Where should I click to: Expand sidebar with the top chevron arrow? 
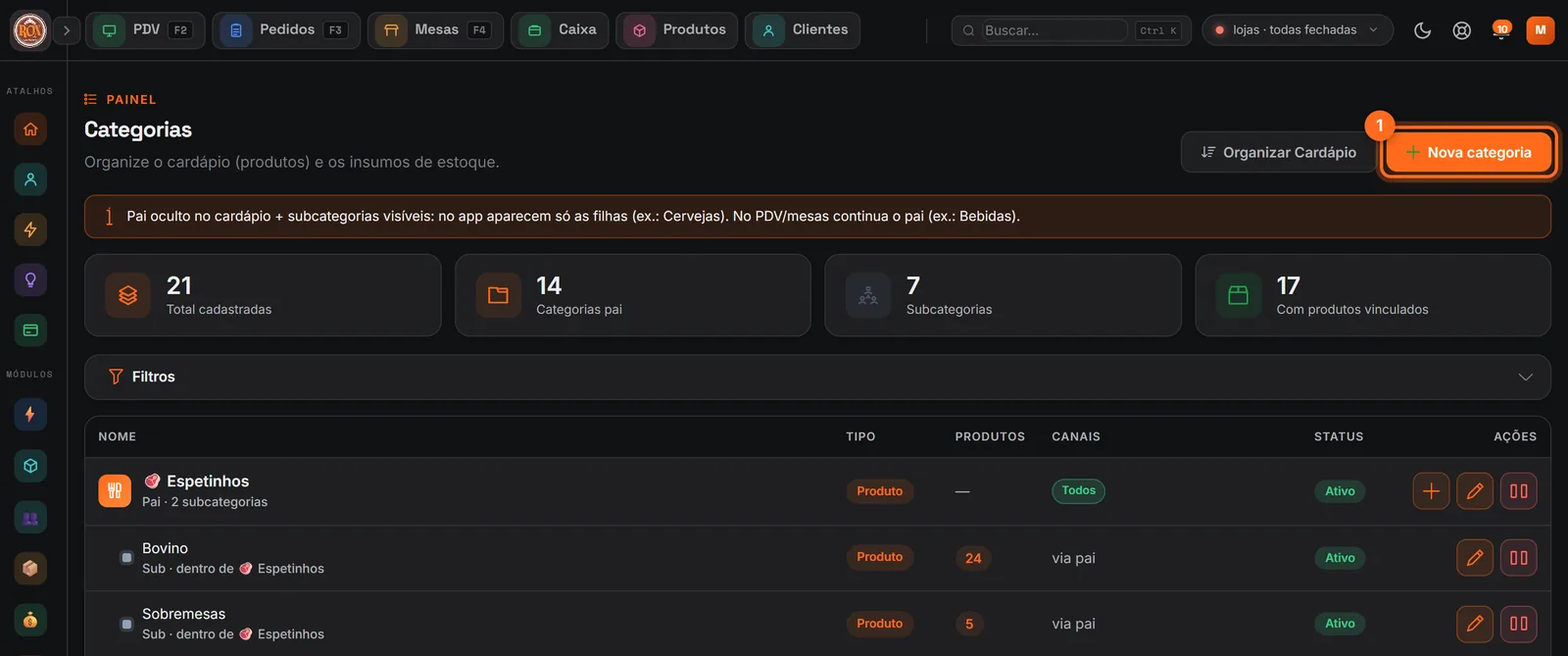pos(67,30)
